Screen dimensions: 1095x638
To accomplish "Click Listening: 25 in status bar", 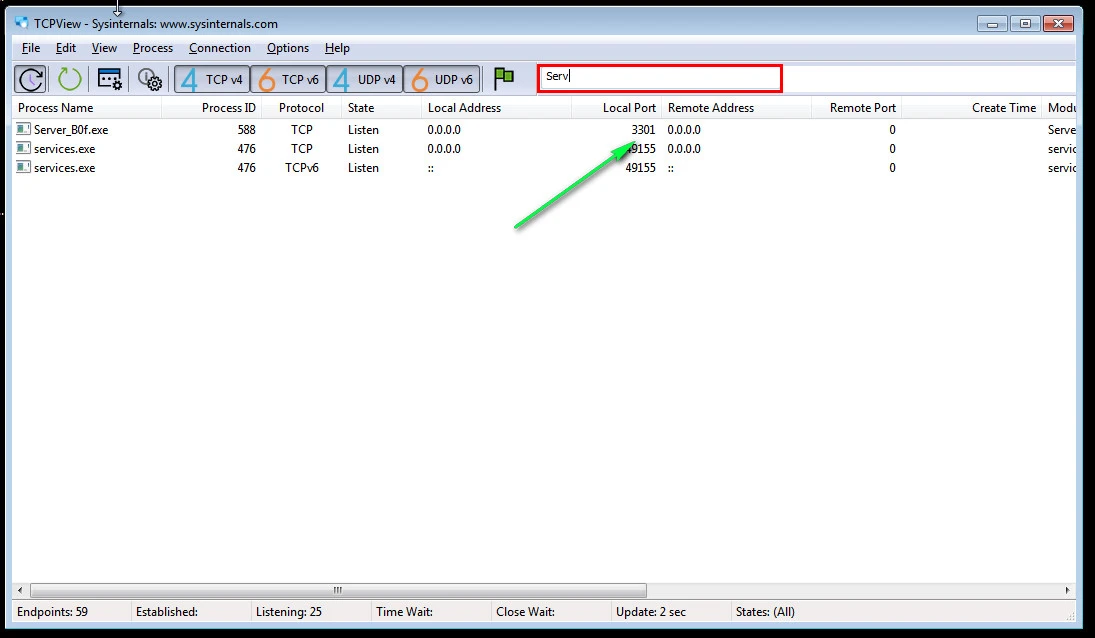I will coord(288,612).
